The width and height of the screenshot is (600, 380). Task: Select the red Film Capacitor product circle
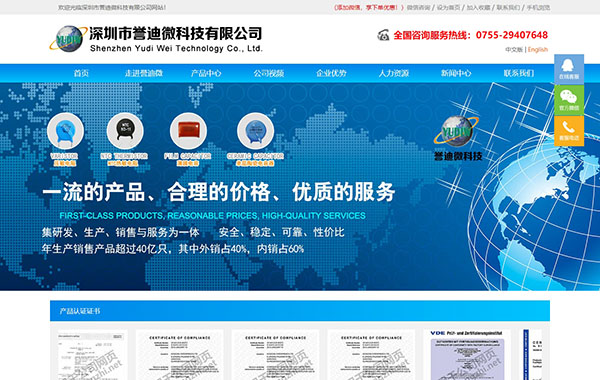(x=188, y=131)
